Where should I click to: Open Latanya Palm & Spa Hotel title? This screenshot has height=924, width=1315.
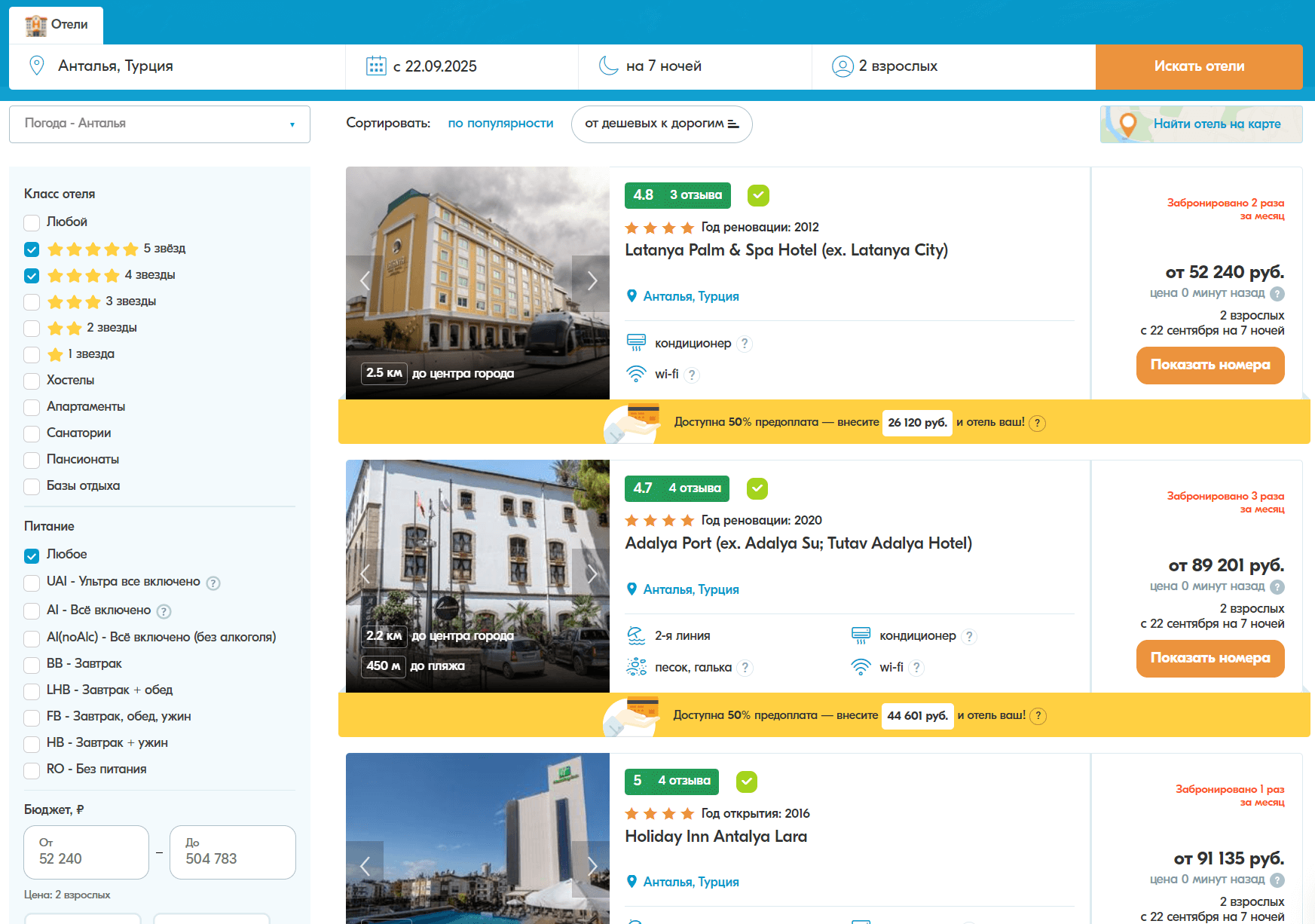786,250
